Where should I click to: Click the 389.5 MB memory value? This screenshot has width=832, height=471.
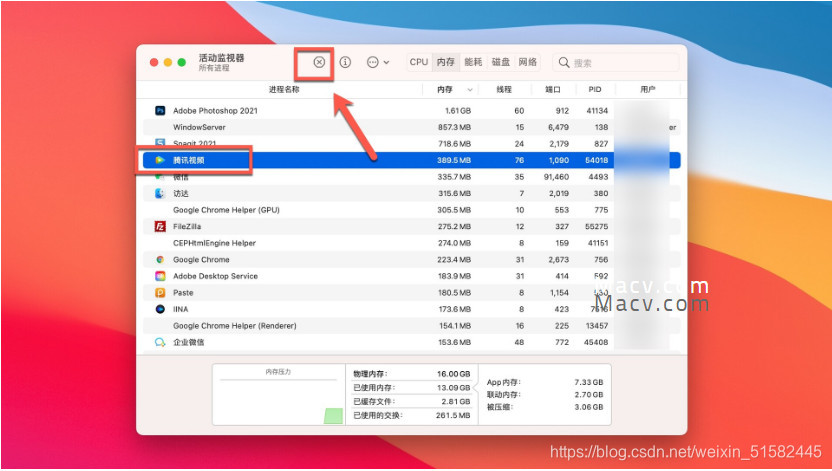pyautogui.click(x=455, y=160)
